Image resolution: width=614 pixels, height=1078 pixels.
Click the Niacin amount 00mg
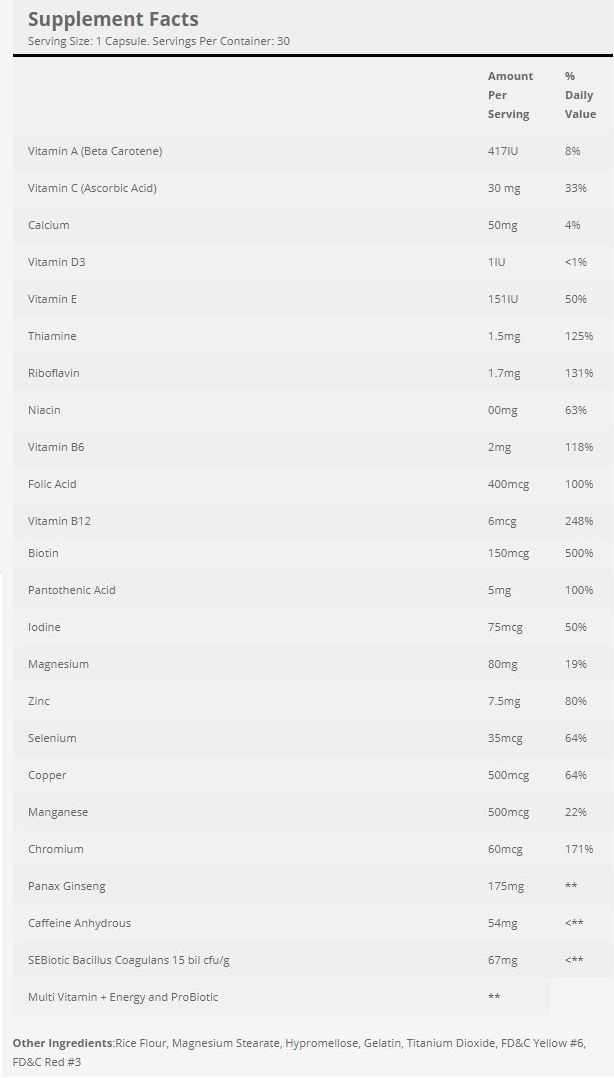(x=502, y=410)
